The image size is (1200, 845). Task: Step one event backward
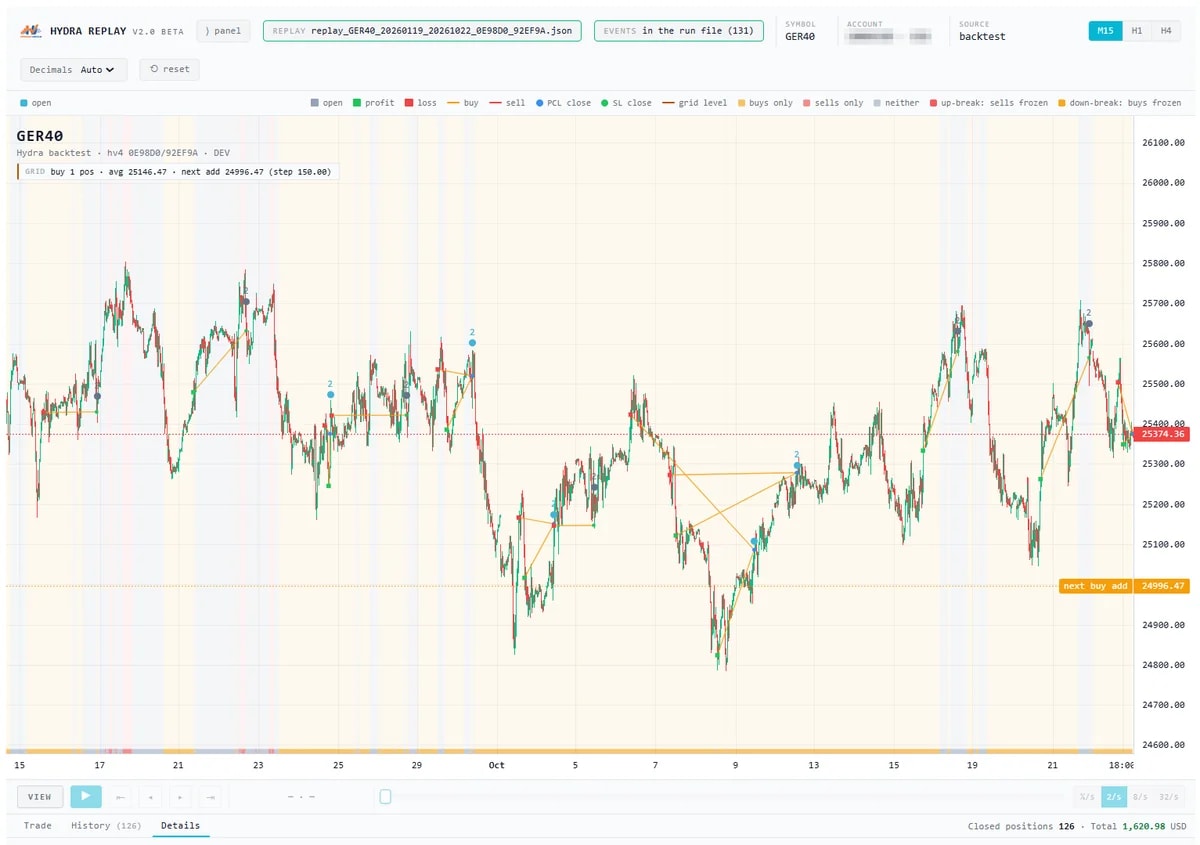click(x=151, y=797)
